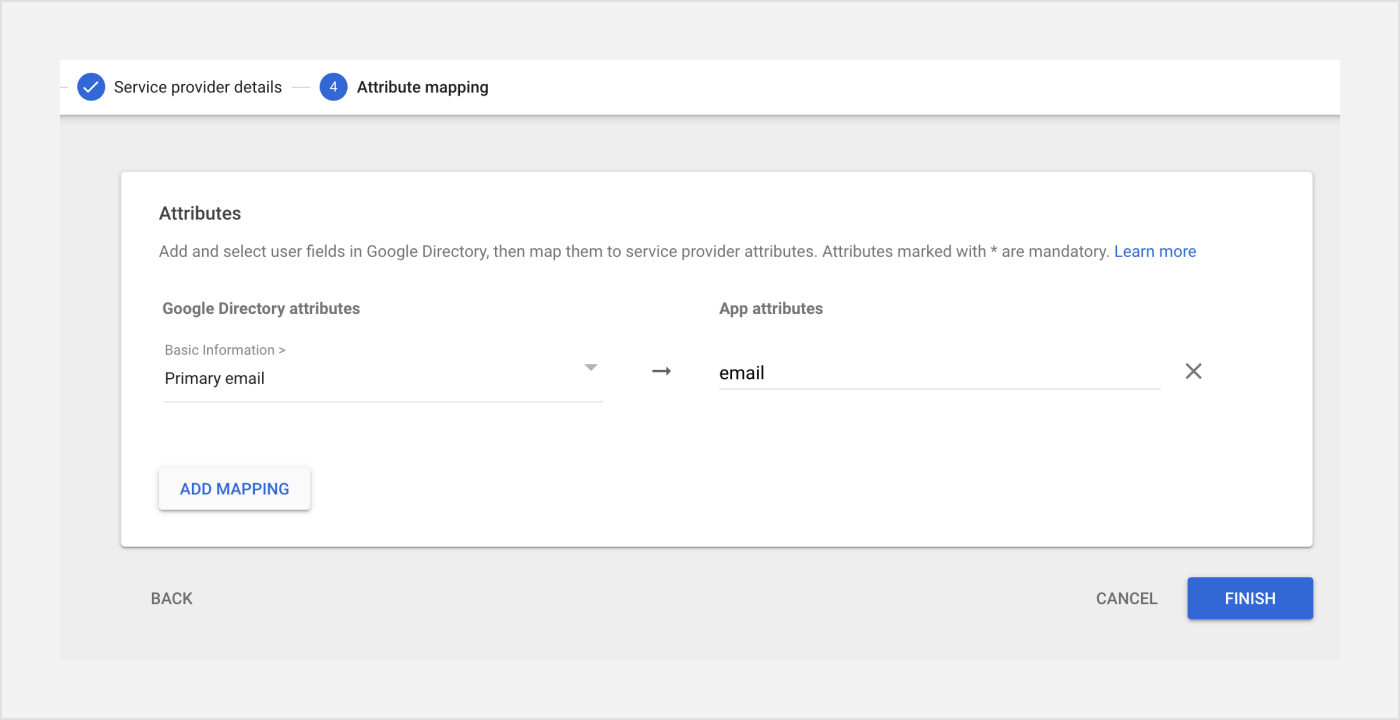
Task: Click the Attributes section heading
Action: [200, 213]
